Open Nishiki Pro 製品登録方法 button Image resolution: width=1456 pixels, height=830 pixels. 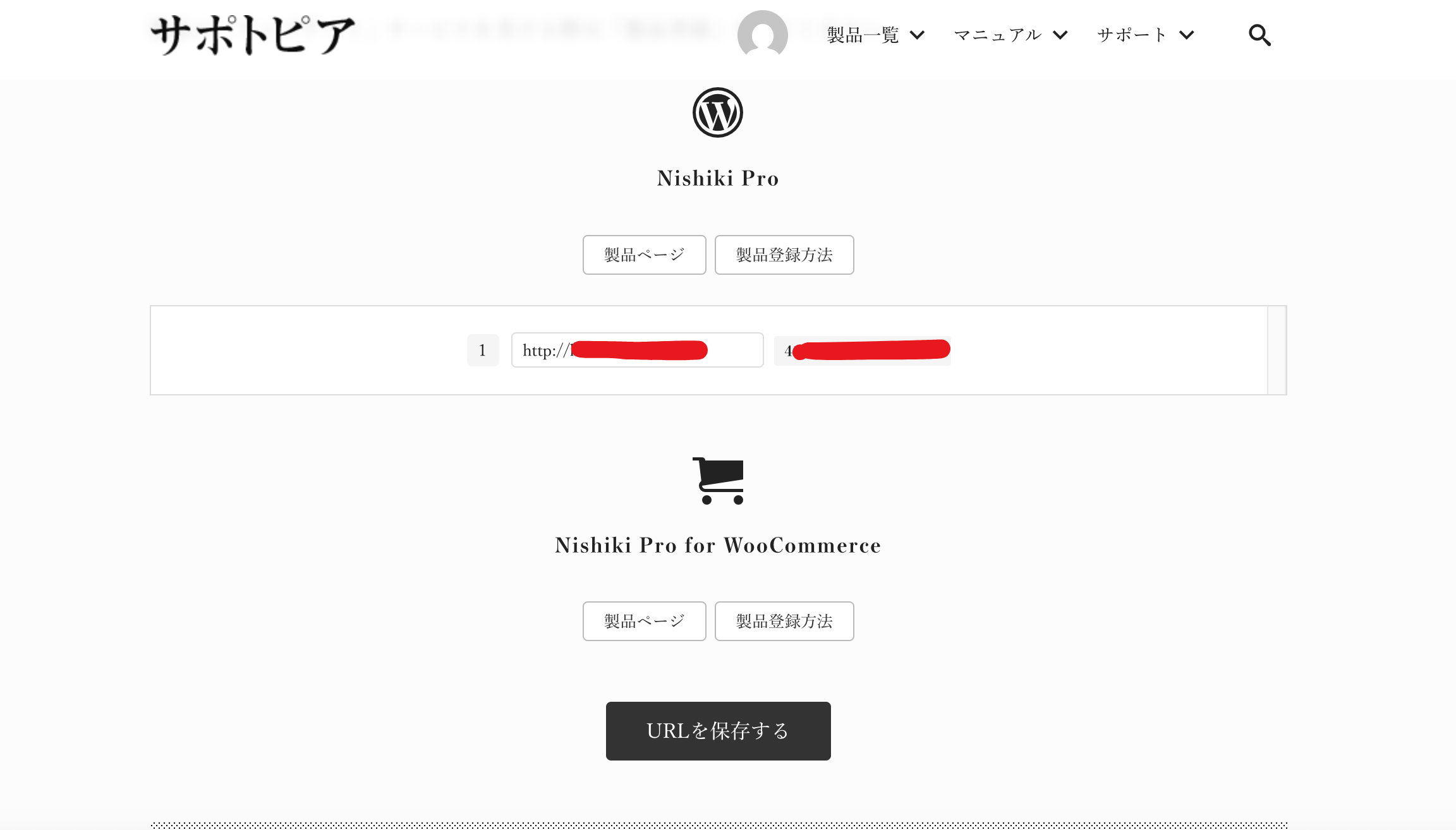point(784,255)
